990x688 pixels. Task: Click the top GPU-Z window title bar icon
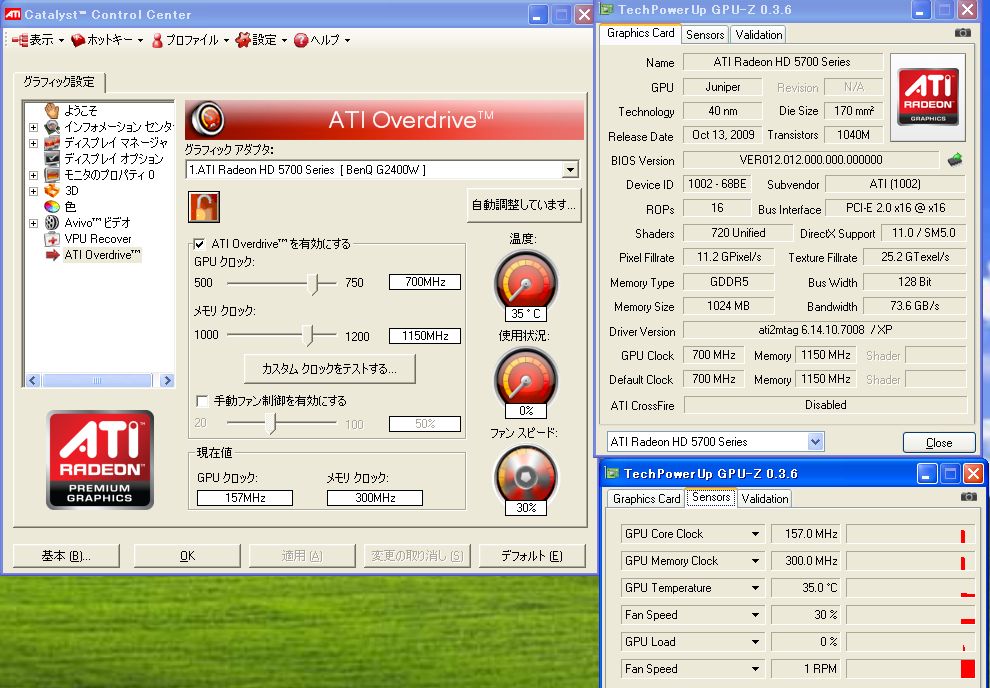pos(607,9)
